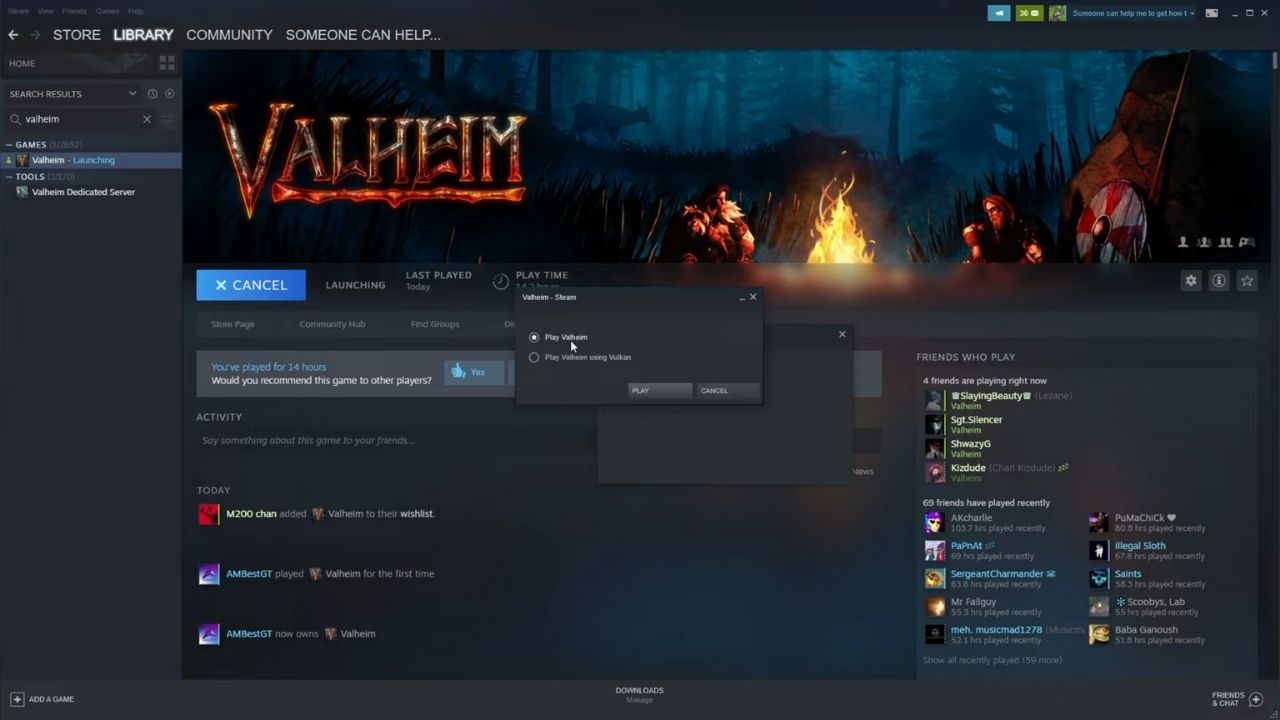Select the Play Valheim radio button
Screen dimensions: 1280x720
(x=534, y=337)
